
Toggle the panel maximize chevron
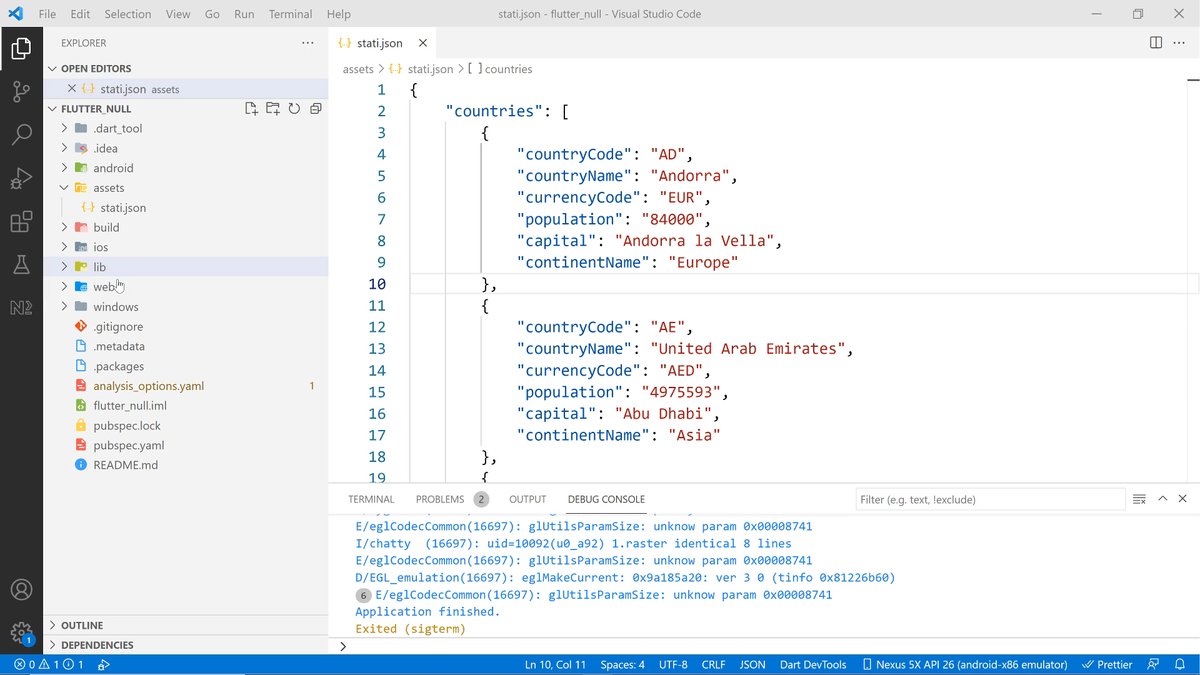coord(1162,499)
